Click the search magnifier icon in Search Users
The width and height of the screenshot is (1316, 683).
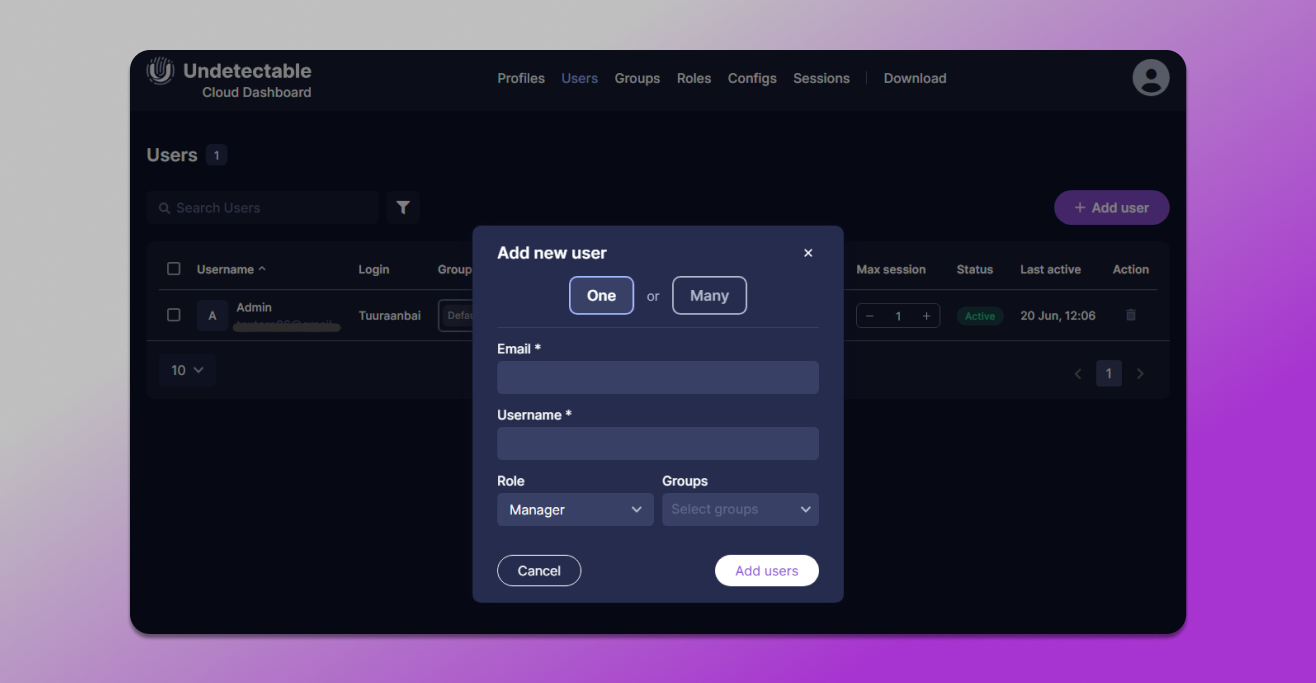[x=164, y=207]
